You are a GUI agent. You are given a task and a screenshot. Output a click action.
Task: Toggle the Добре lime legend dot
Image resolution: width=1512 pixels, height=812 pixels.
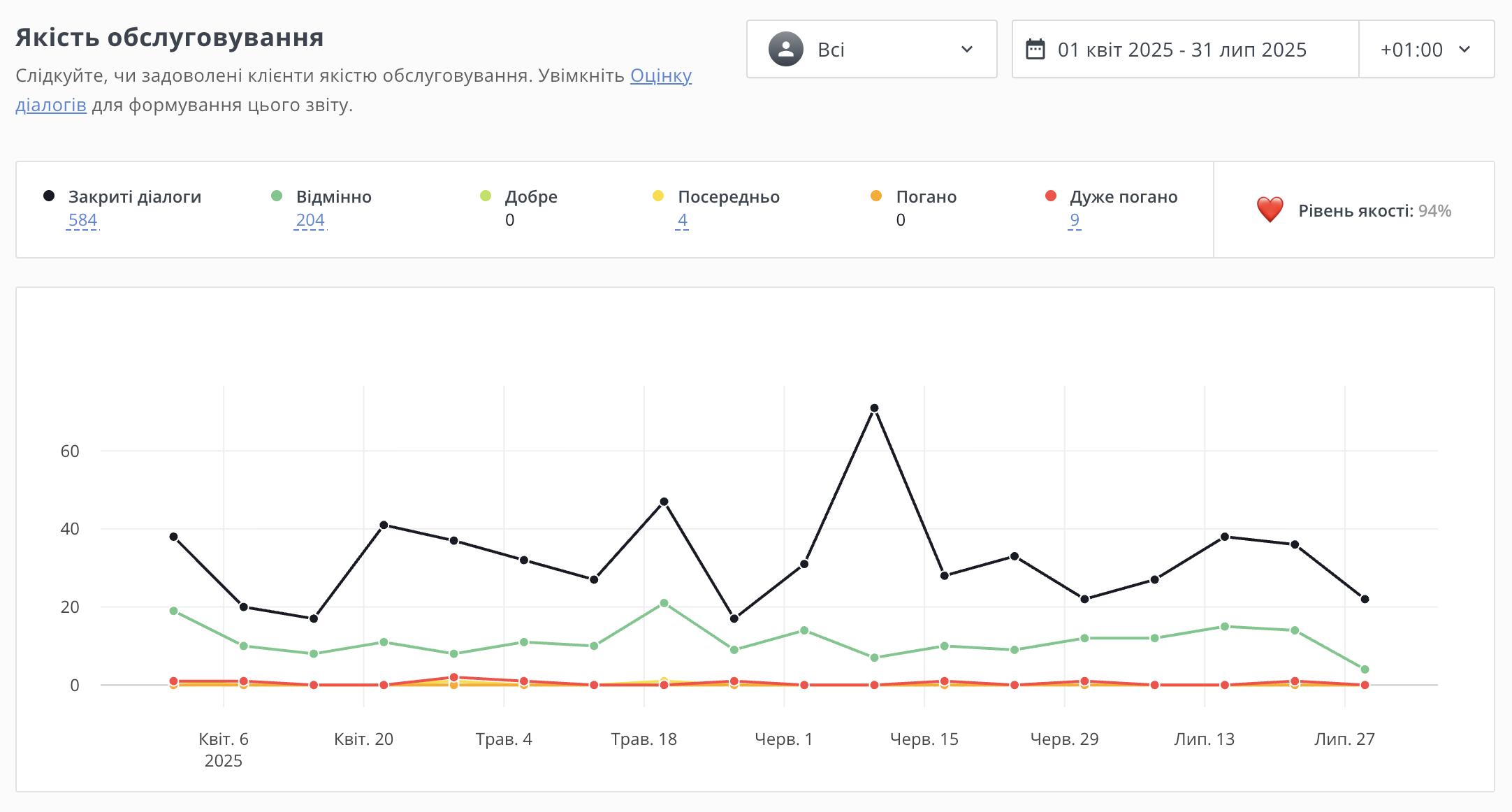coord(486,196)
